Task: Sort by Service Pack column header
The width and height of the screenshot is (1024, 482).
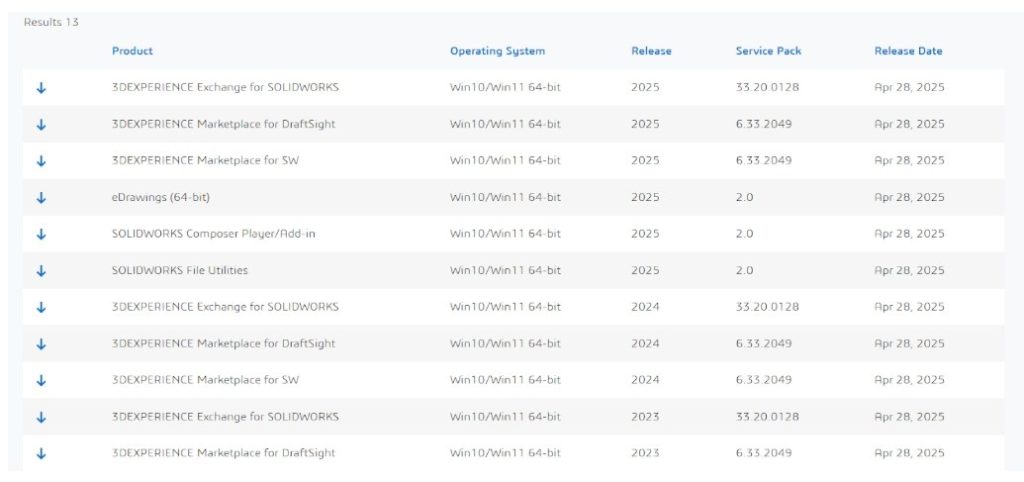Action: coord(768,51)
